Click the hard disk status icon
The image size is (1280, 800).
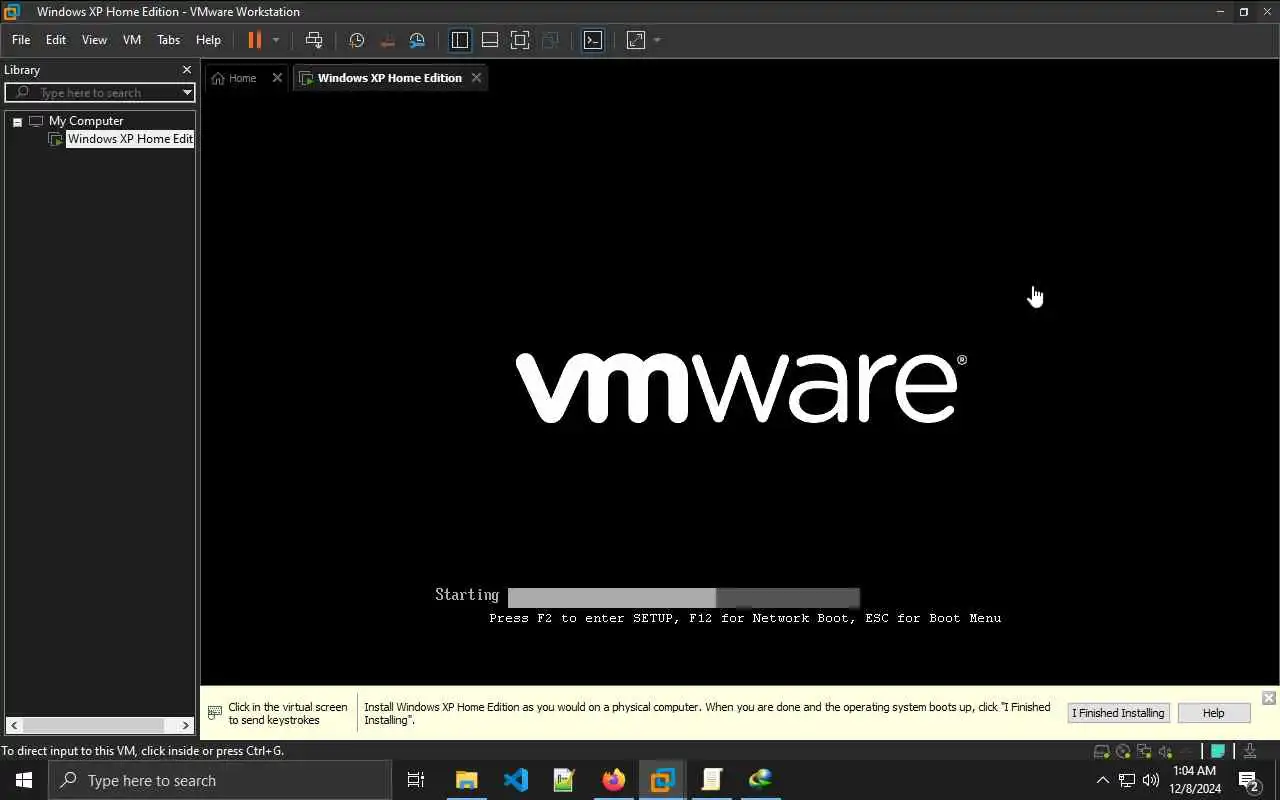click(x=1101, y=751)
